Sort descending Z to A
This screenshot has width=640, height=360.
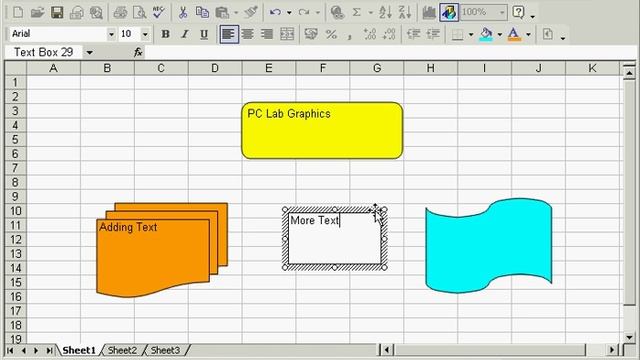[404, 13]
